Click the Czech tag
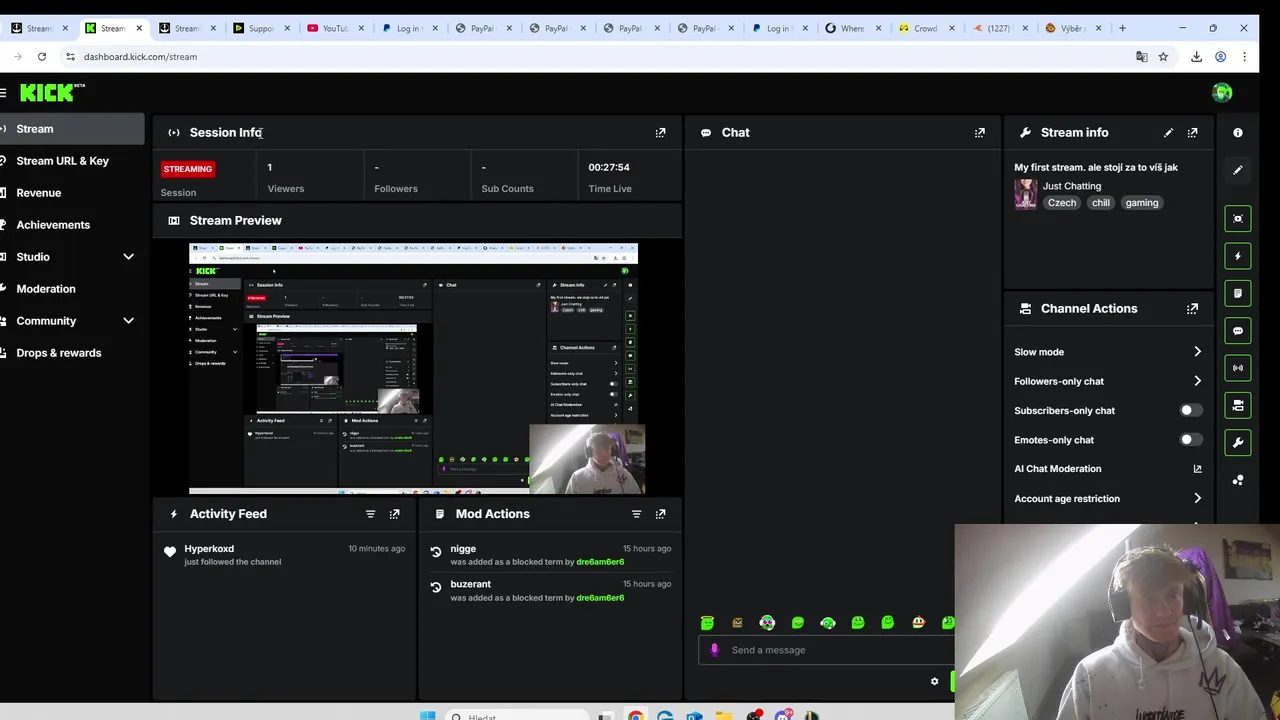 coord(1062,203)
